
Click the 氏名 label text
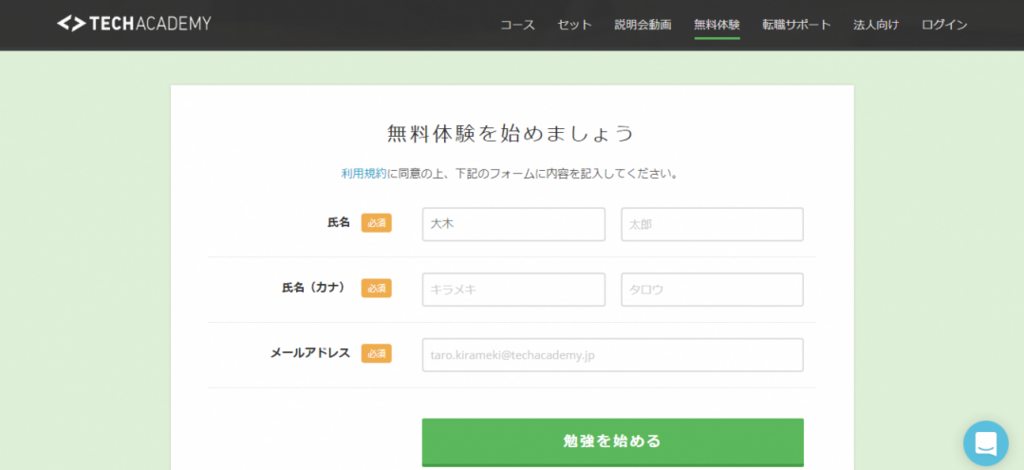pos(339,223)
